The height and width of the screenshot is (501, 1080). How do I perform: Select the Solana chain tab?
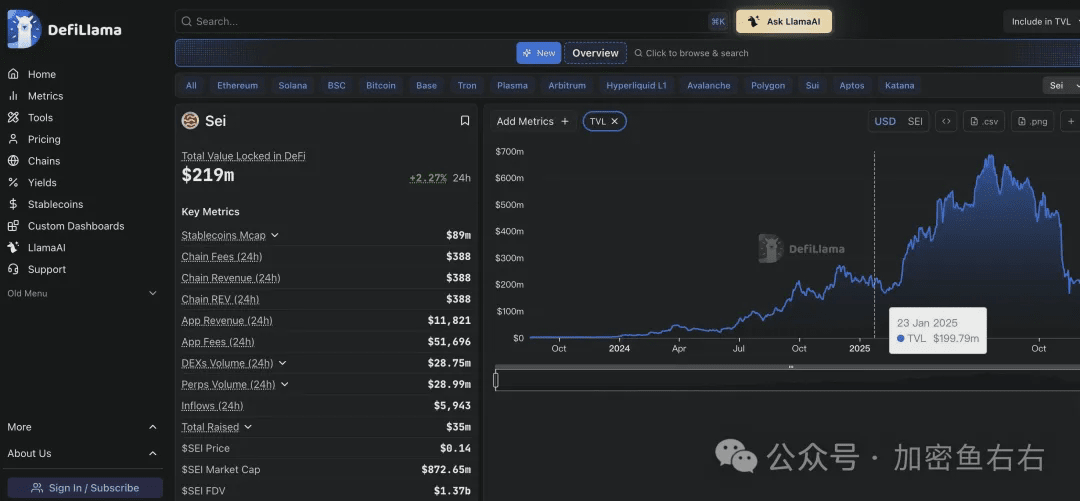[293, 86]
